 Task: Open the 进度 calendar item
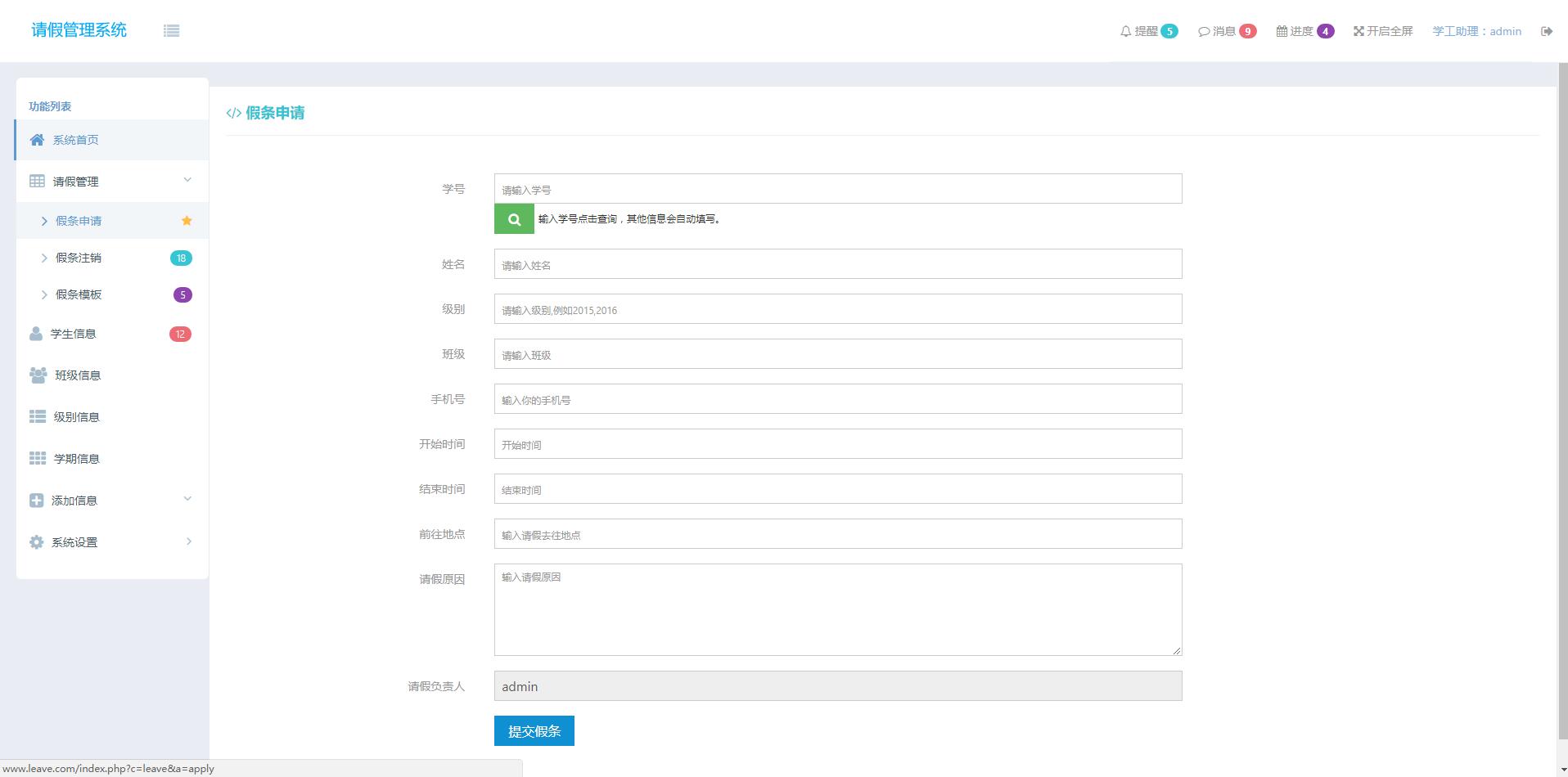[1304, 31]
